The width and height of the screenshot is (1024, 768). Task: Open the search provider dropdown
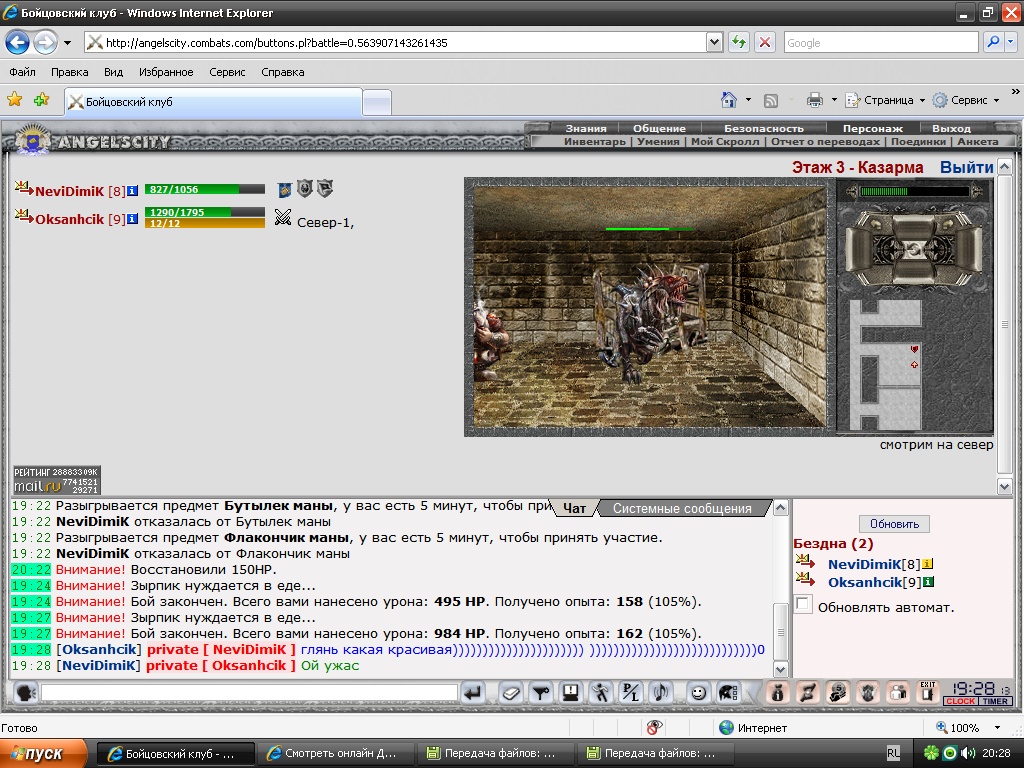(1010, 42)
